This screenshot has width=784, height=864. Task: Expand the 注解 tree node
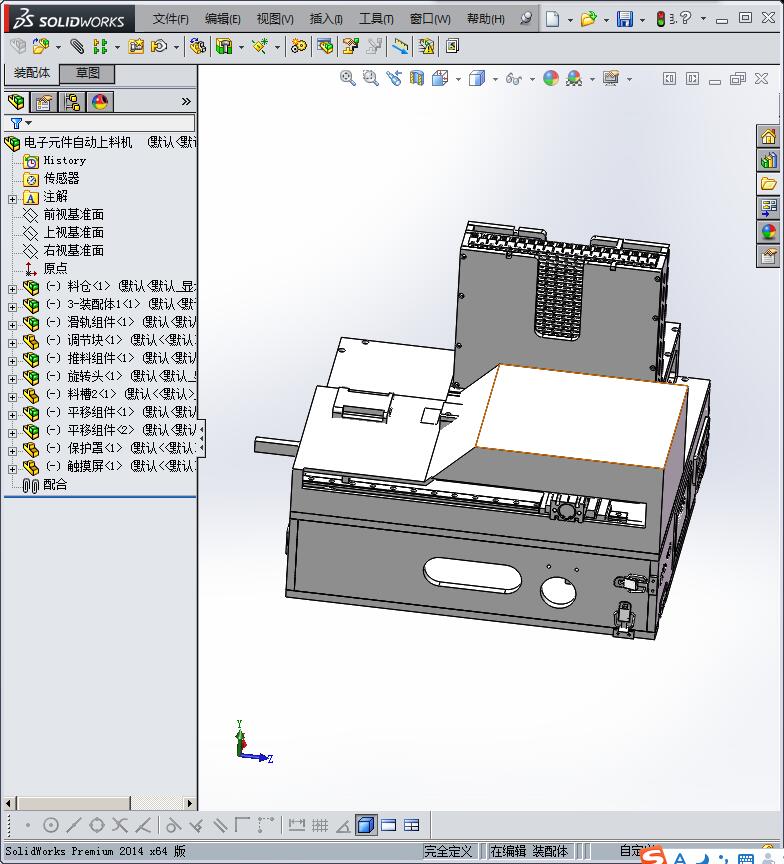pyautogui.click(x=12, y=199)
